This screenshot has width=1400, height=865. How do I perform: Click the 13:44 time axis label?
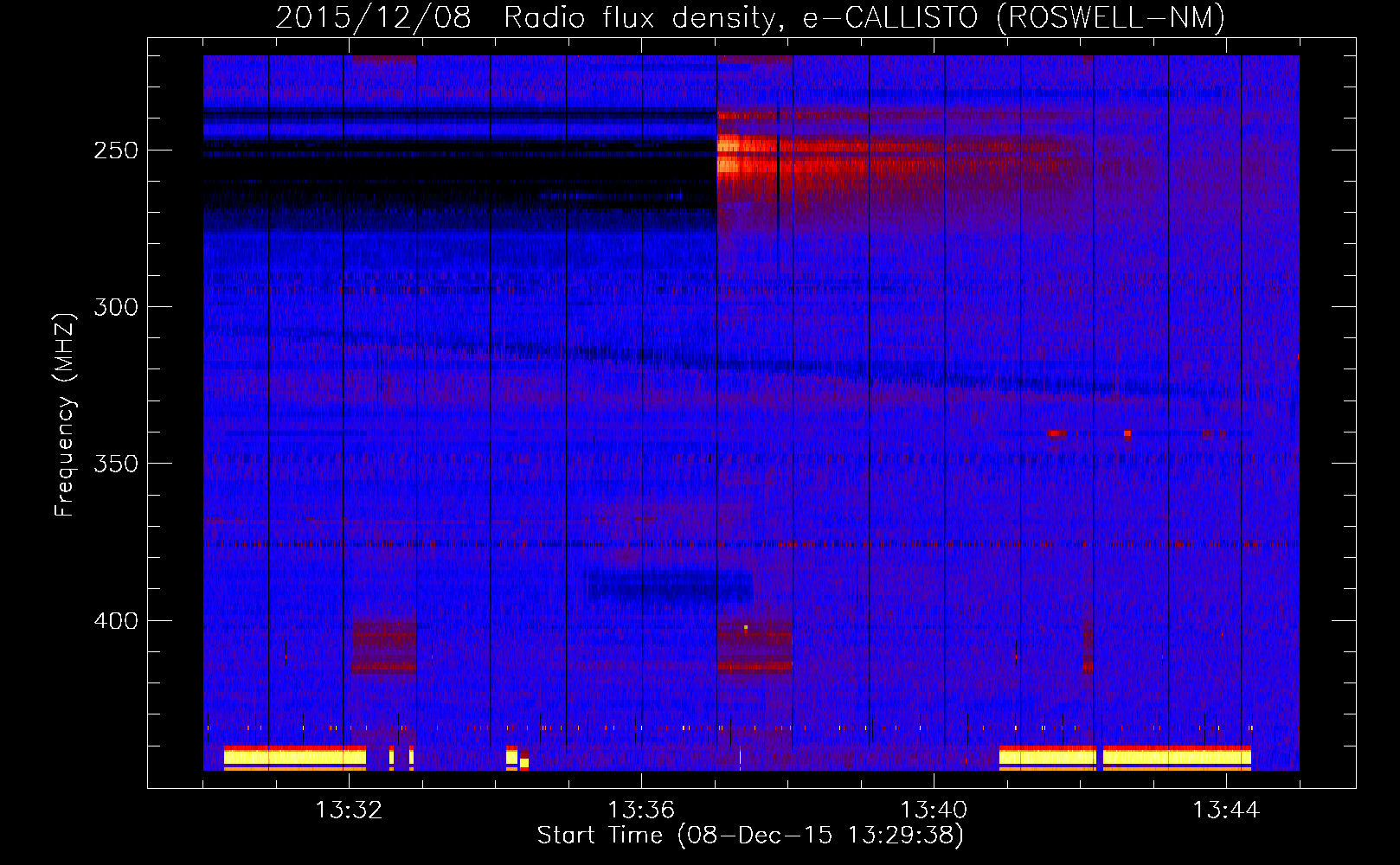(1226, 811)
